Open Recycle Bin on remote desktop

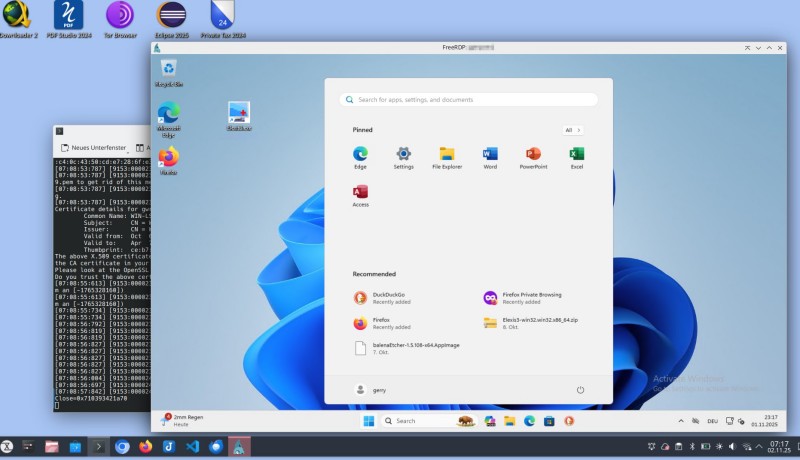click(x=168, y=73)
